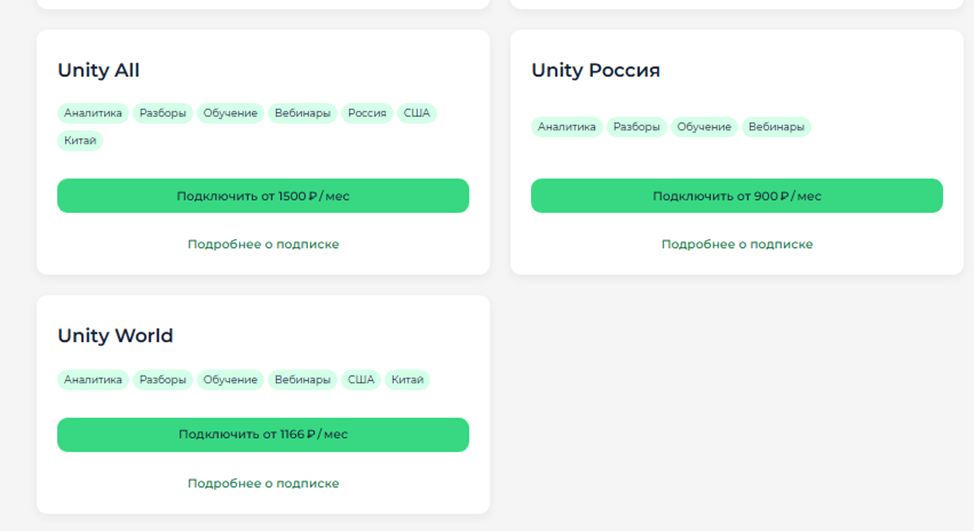
Task: Select the Аналитика tag in Unity All card
Action: pyautogui.click(x=93, y=113)
